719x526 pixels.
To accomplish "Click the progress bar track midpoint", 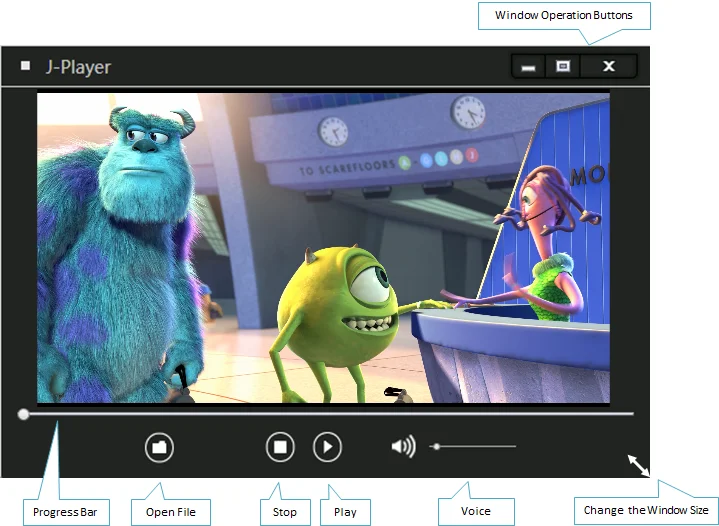I will pyautogui.click(x=326, y=414).
